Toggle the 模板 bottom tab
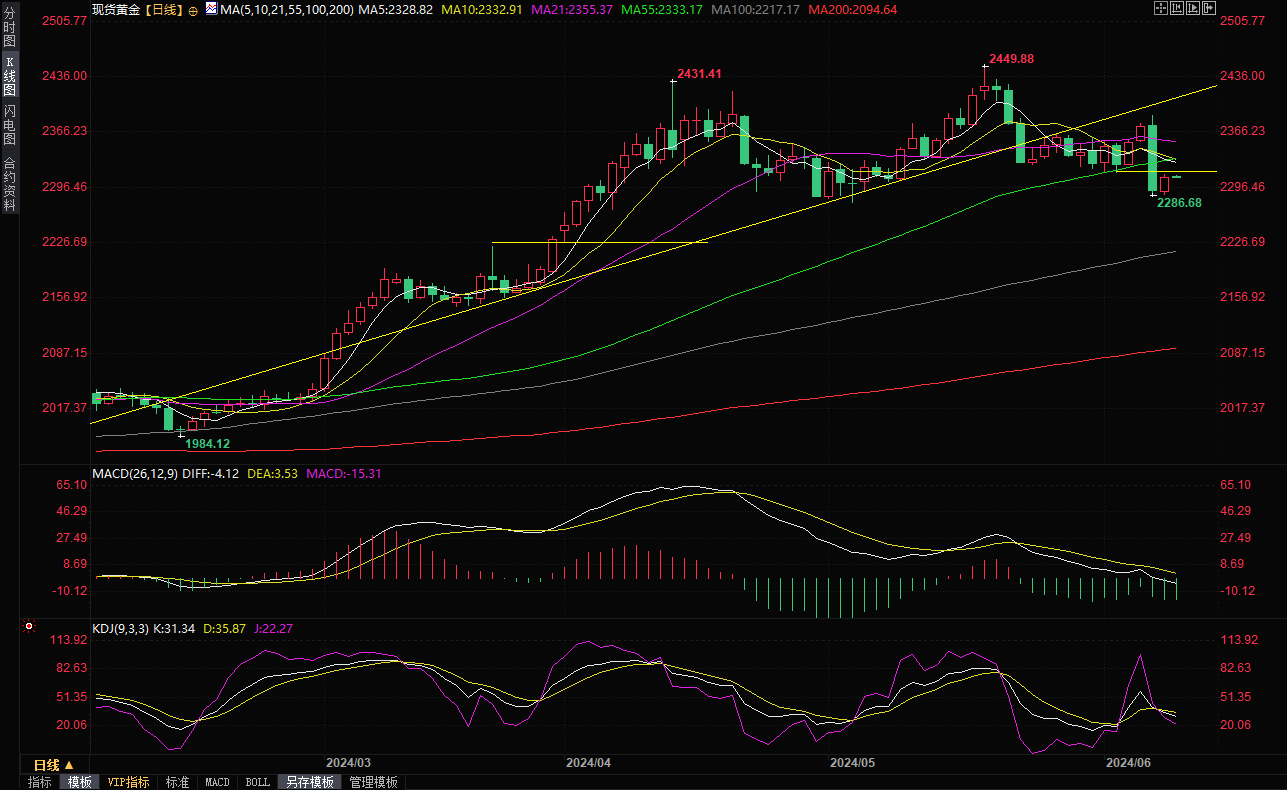Viewport: 1287px width, 790px height. [x=79, y=782]
